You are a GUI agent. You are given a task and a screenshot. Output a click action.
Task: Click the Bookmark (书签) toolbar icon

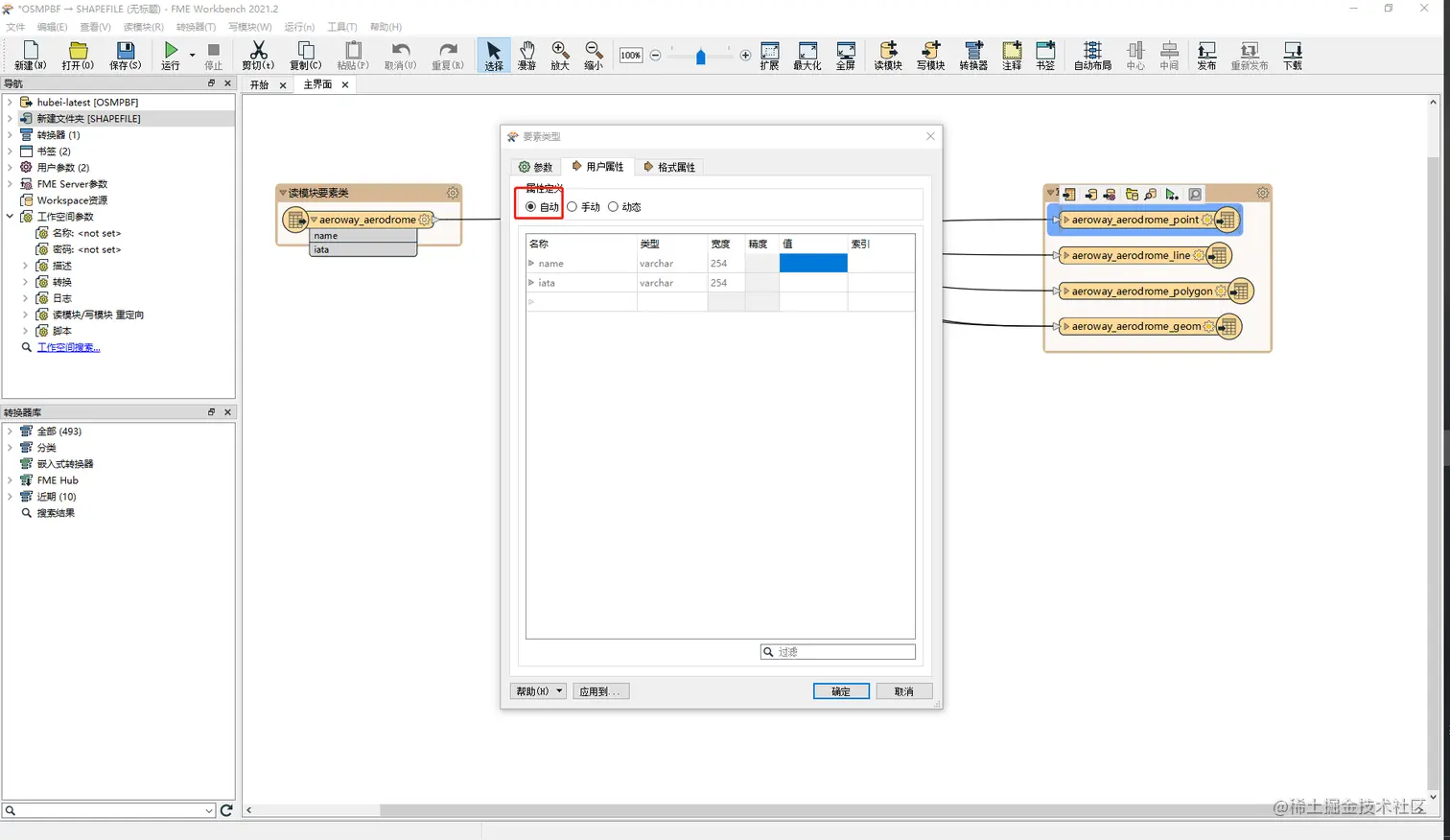(1045, 56)
